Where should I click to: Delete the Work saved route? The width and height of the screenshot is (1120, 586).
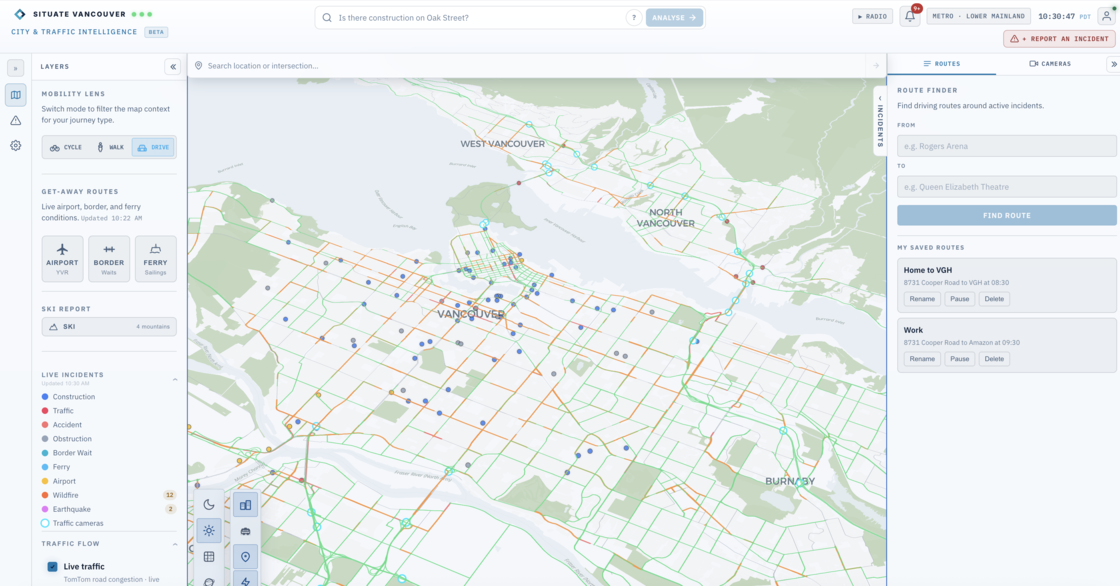[994, 359]
